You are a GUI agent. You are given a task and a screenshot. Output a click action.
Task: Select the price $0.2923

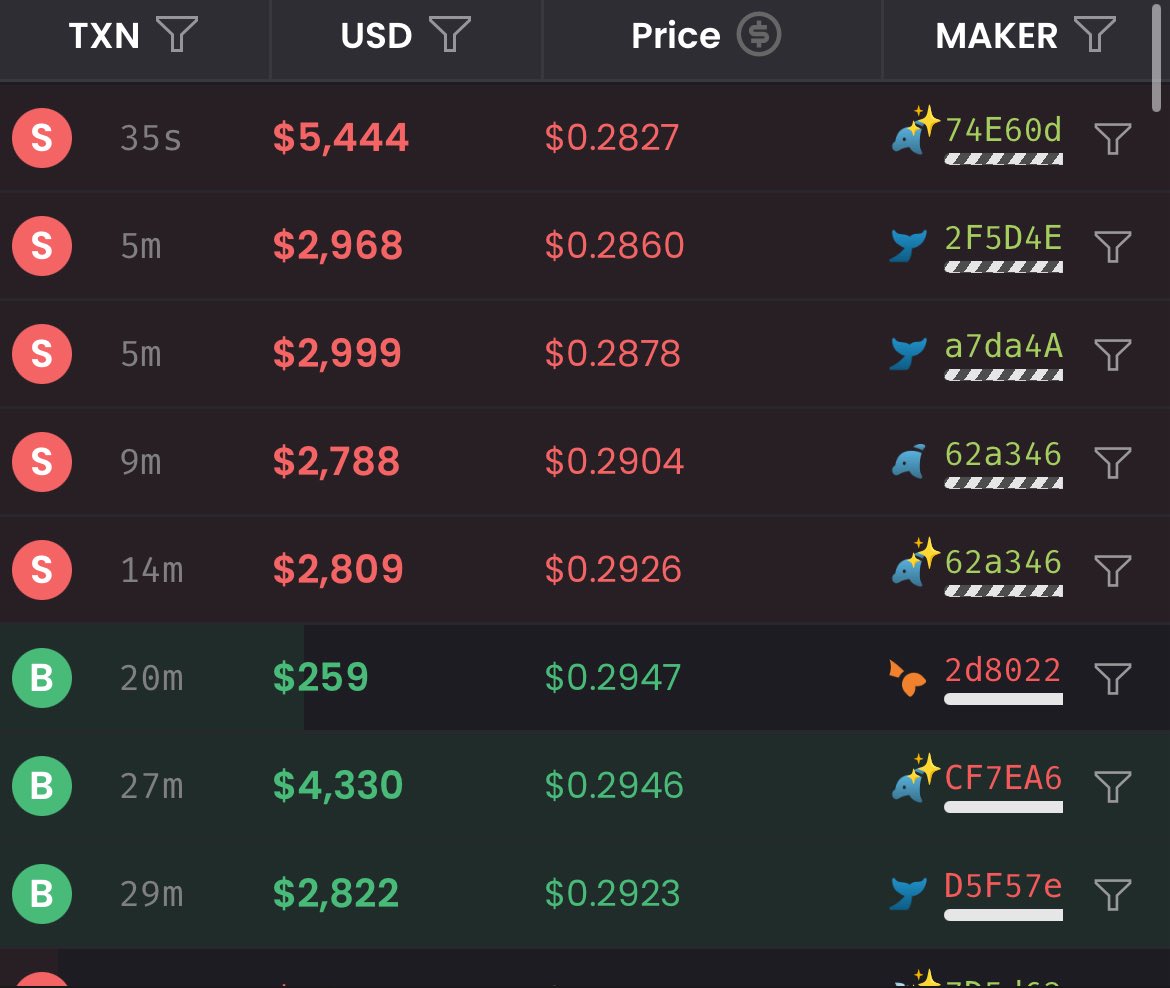[613, 894]
